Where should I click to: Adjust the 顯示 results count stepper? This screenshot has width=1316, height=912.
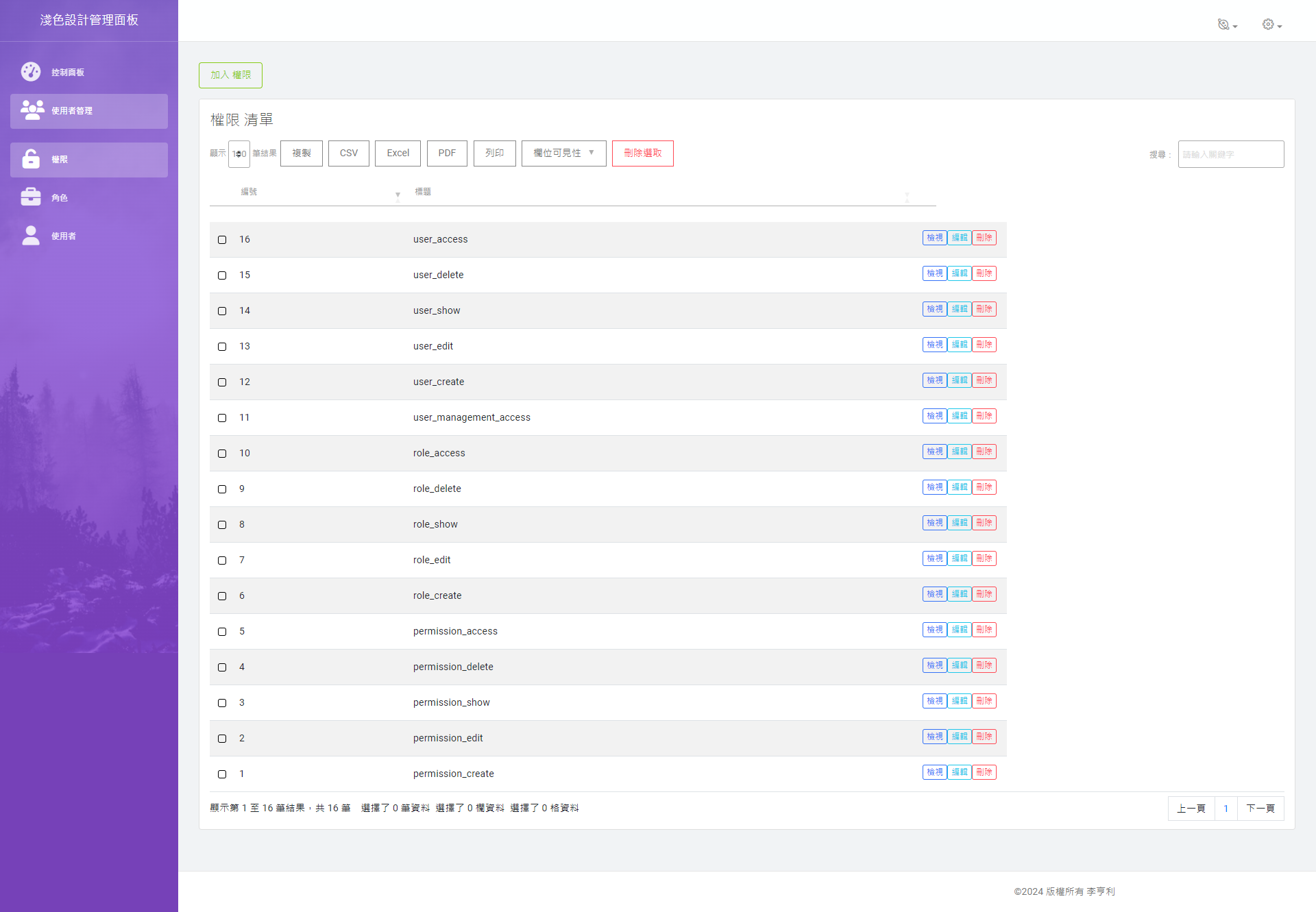[239, 153]
